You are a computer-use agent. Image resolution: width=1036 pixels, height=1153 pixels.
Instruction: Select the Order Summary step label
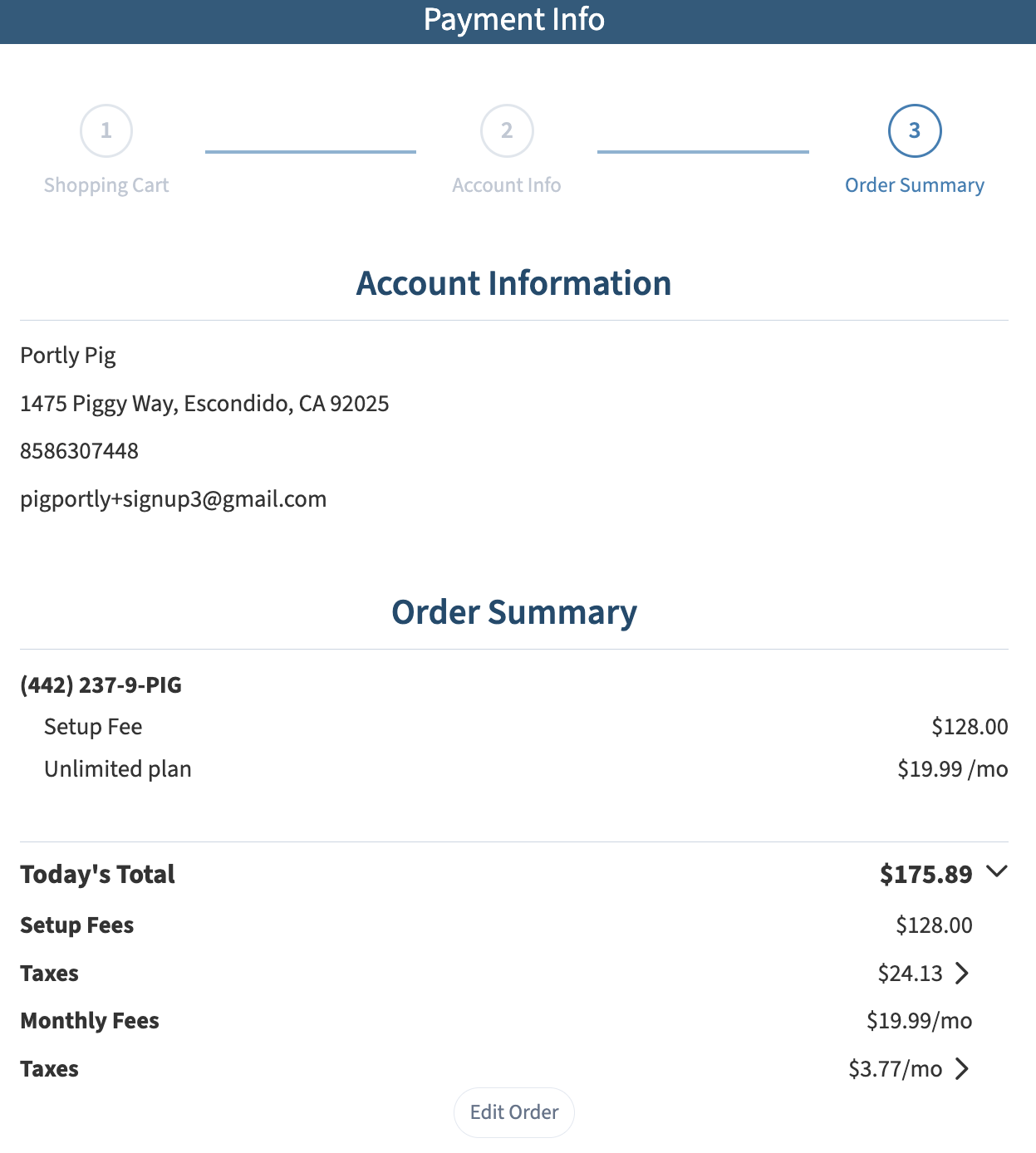click(915, 185)
